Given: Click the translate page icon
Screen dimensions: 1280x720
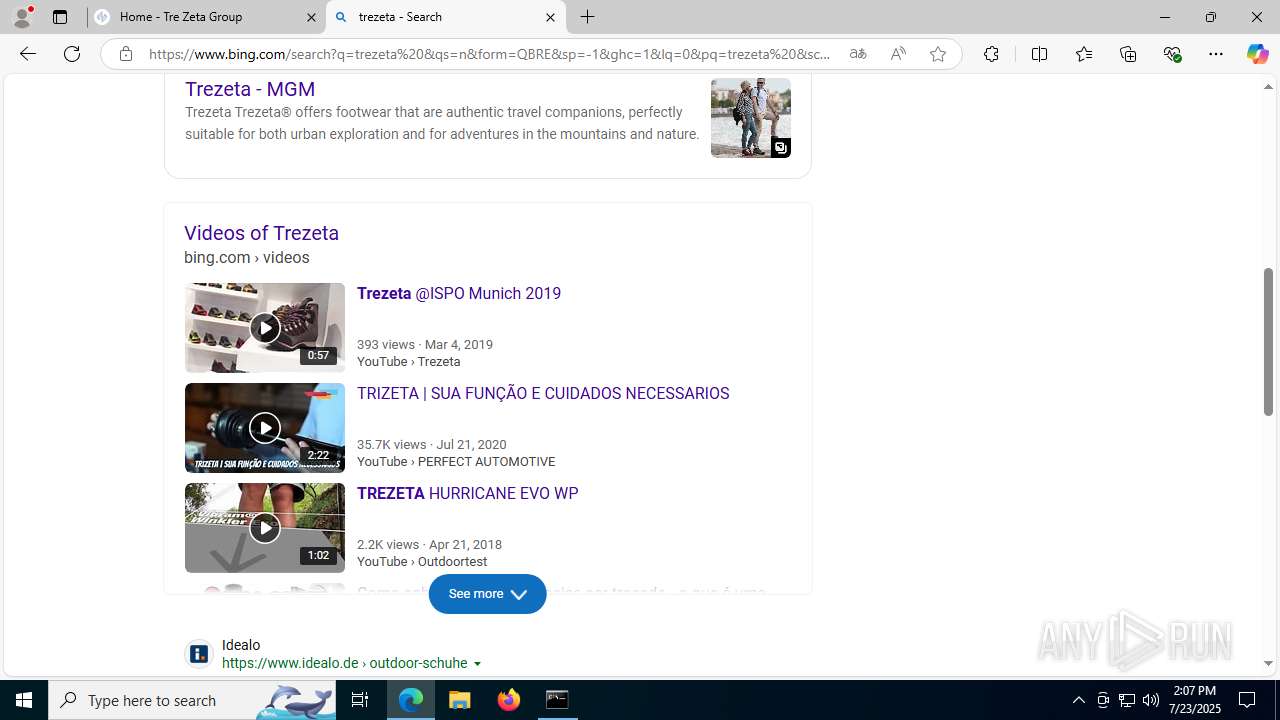Looking at the screenshot, I should click(857, 54).
